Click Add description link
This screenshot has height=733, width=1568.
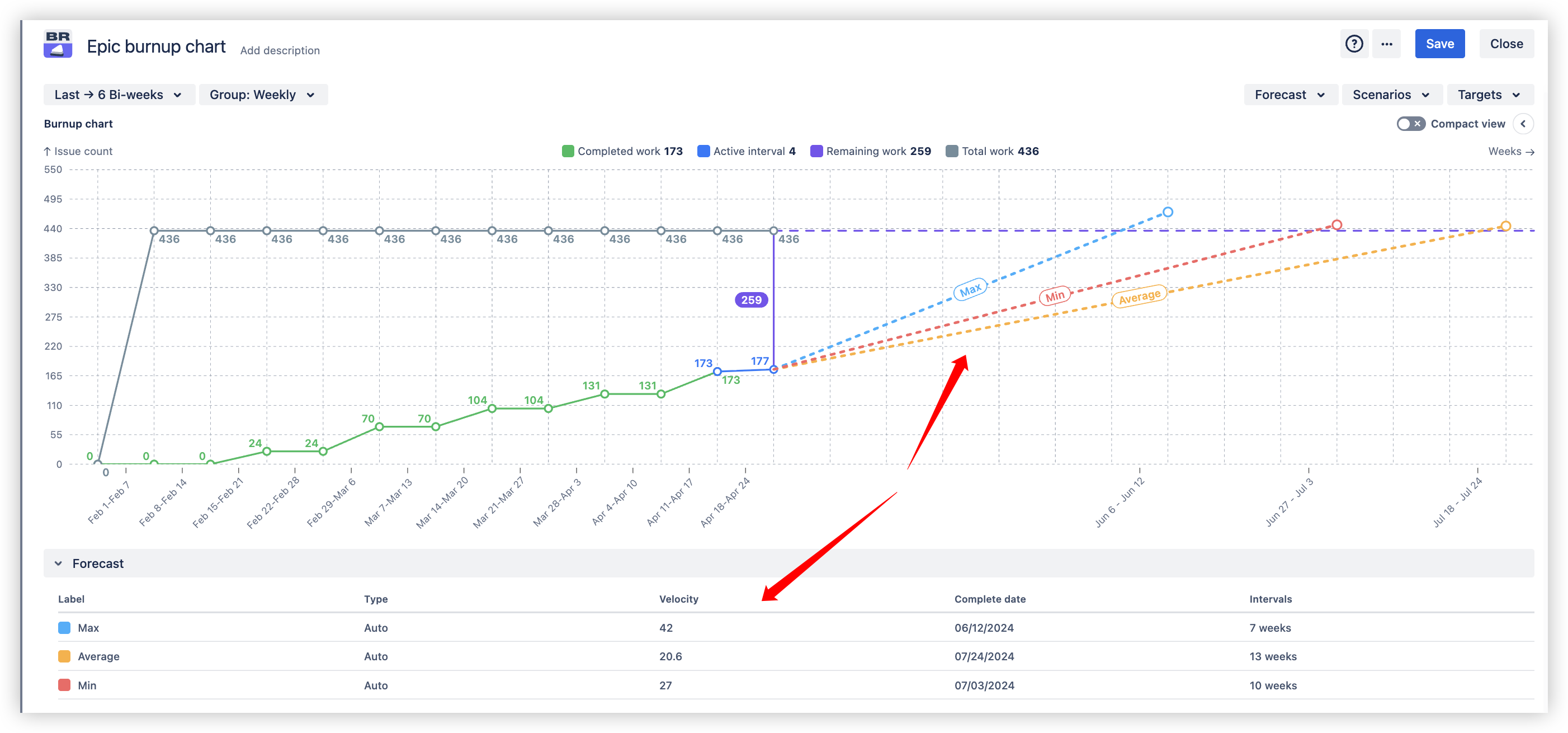[280, 50]
